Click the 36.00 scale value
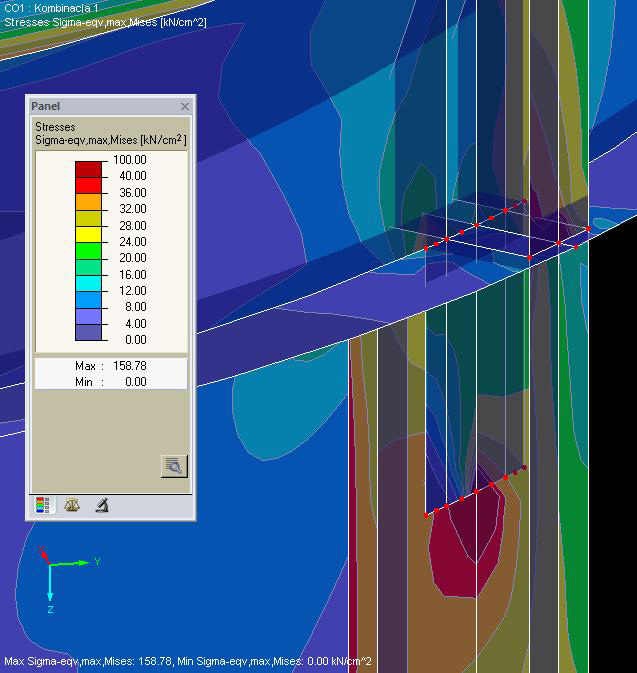This screenshot has width=637, height=673. click(x=133, y=192)
